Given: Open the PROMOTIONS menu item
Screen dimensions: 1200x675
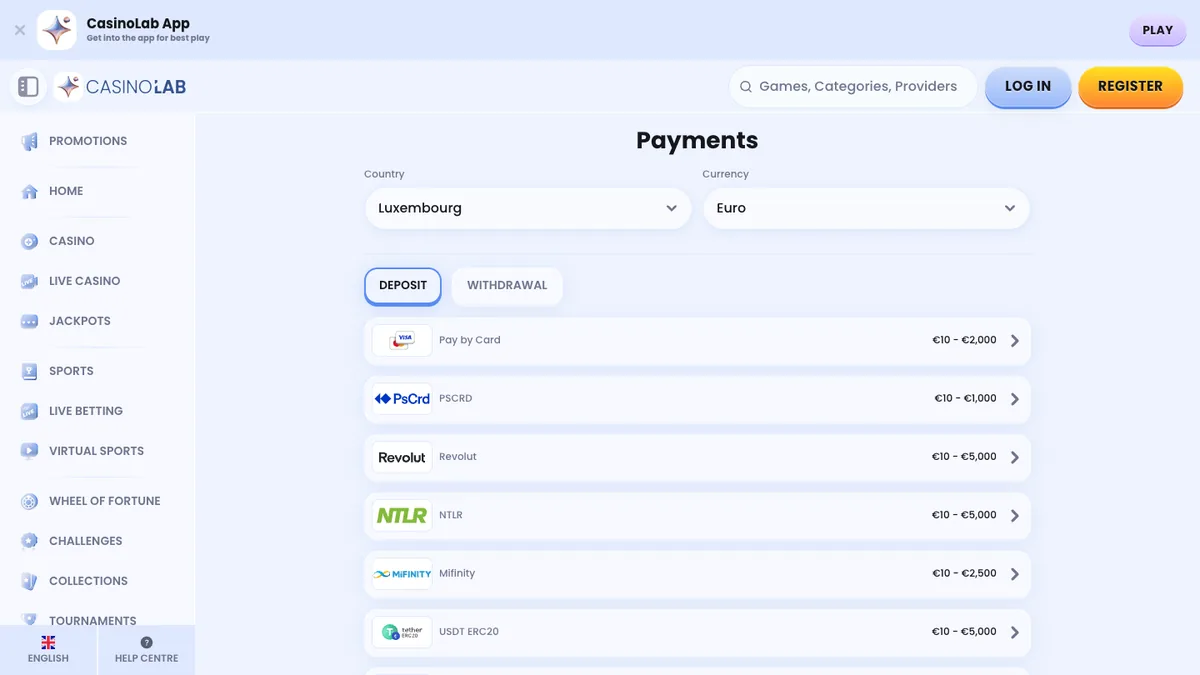Looking at the screenshot, I should pos(88,141).
